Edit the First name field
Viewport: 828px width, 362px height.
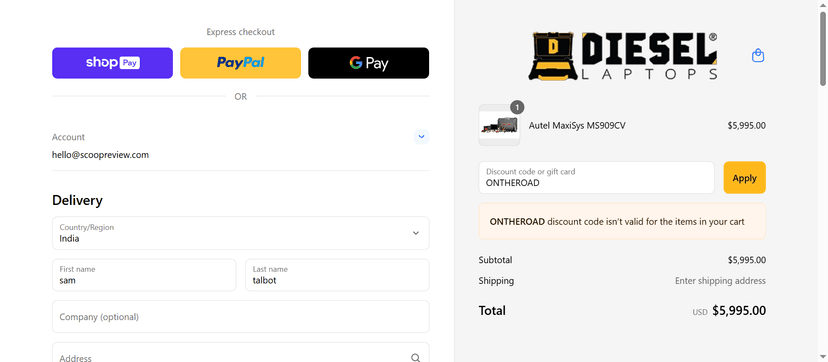(144, 275)
